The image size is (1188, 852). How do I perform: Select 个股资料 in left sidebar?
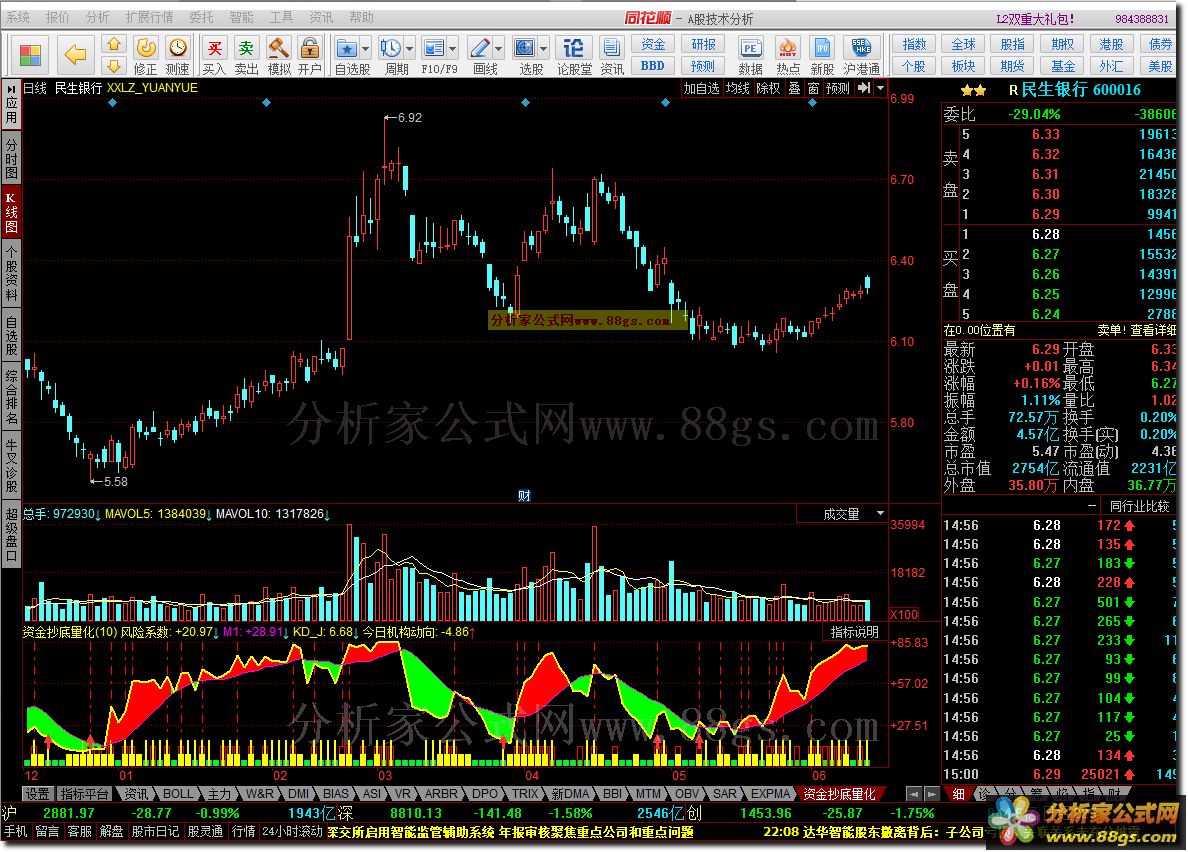click(11, 273)
